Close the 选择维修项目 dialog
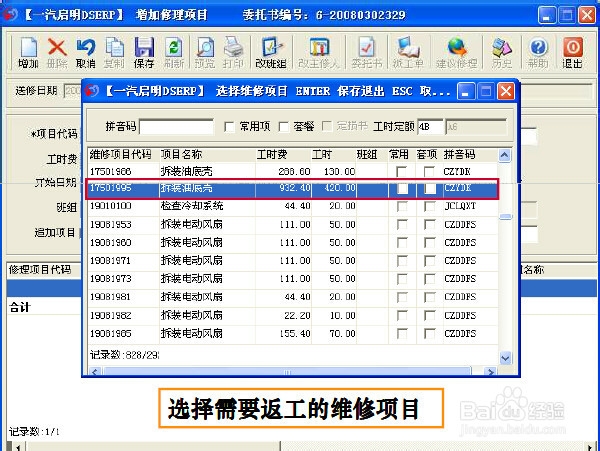600x451 pixels. pyautogui.click(x=505, y=91)
